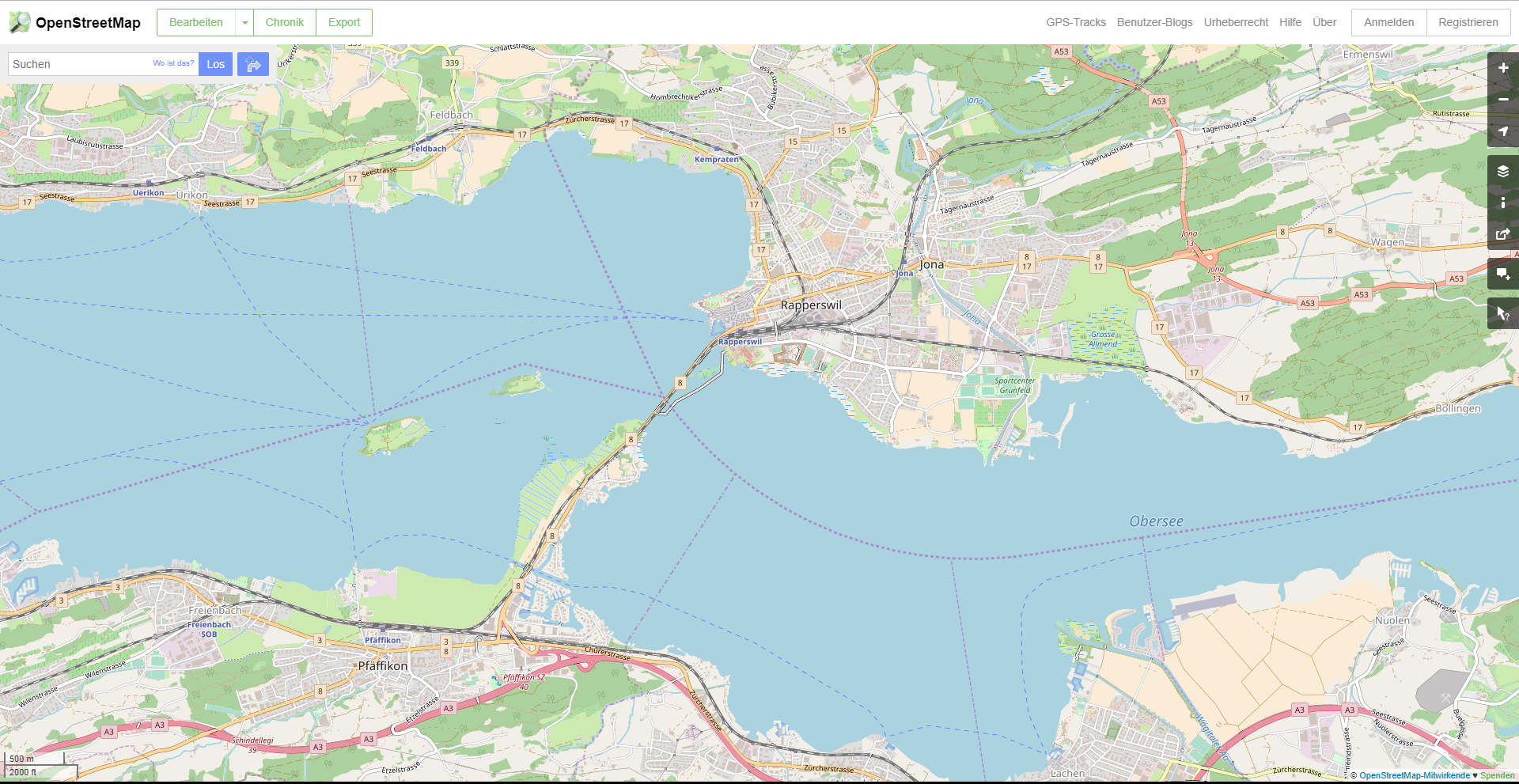This screenshot has width=1519, height=784.
Task: Click the Anmelden button
Action: [1388, 22]
